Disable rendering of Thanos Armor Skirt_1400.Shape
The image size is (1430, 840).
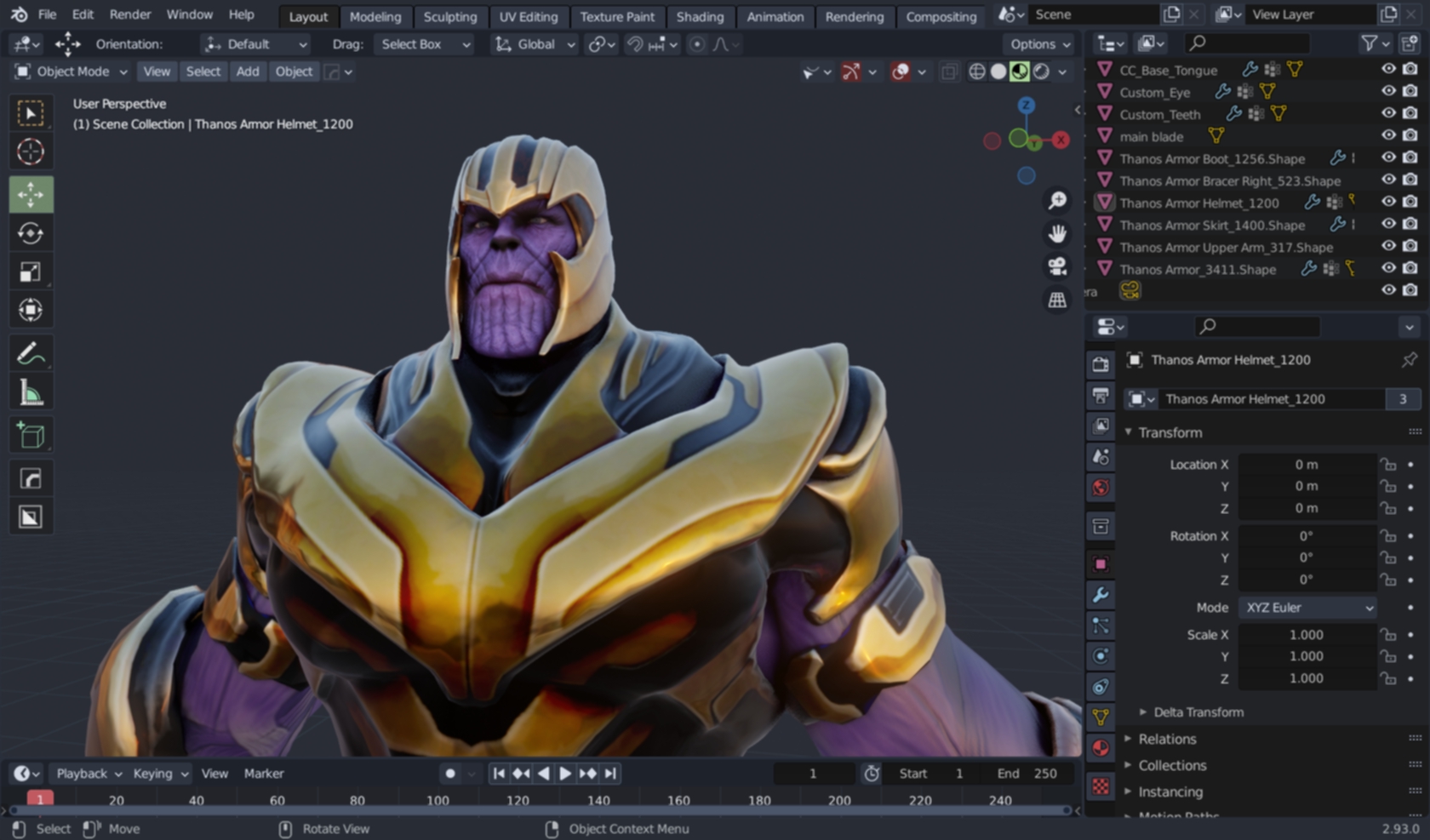point(1410,224)
